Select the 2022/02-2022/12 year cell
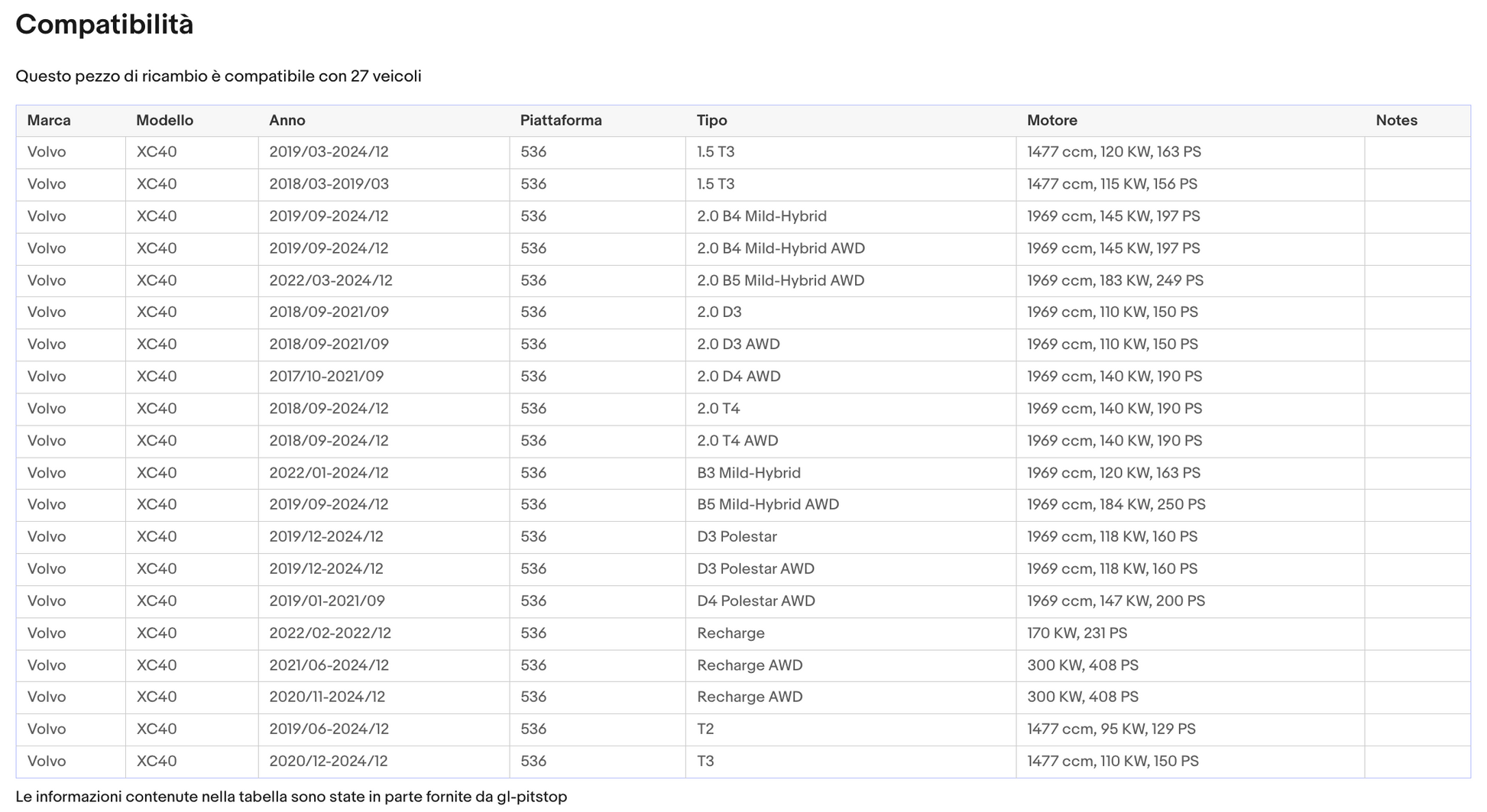The height and width of the screenshot is (812, 1487). 330,633
